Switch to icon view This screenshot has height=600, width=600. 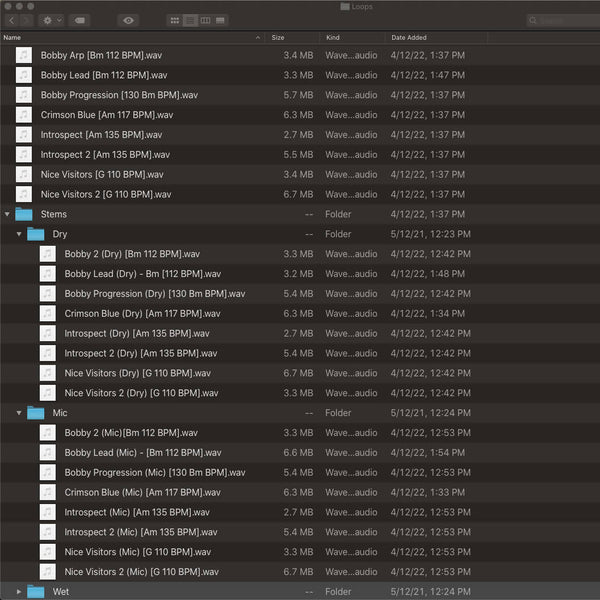175,20
